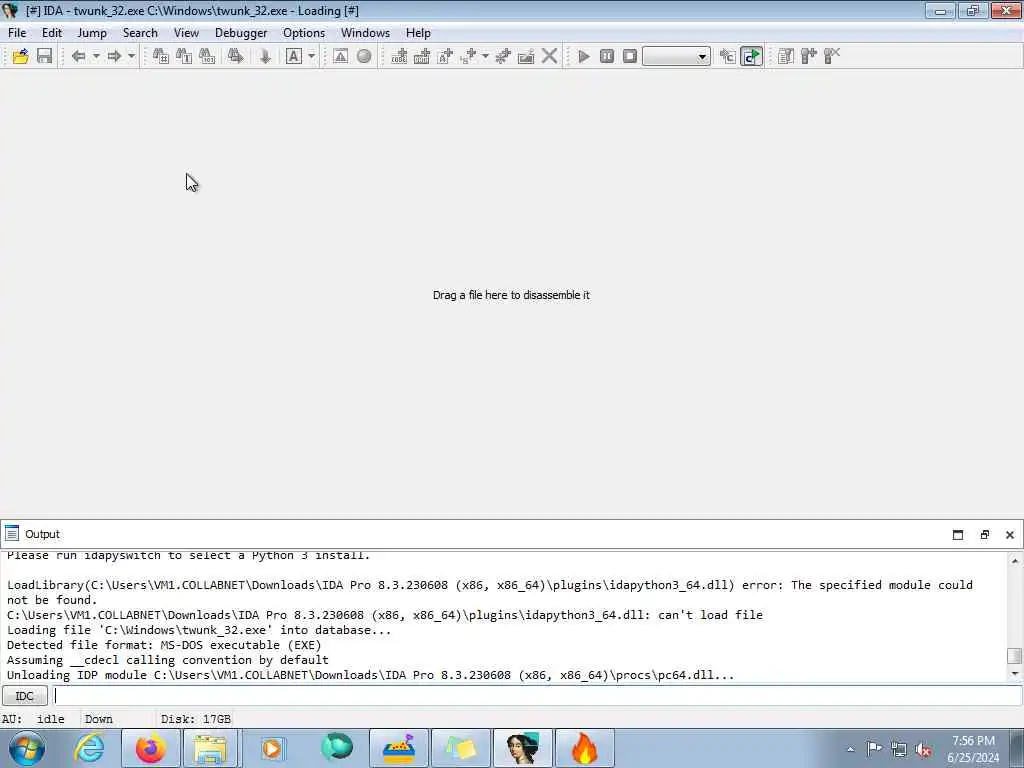1024x768 pixels.
Task: Open a file with the folder icon
Action: [x=20, y=56]
